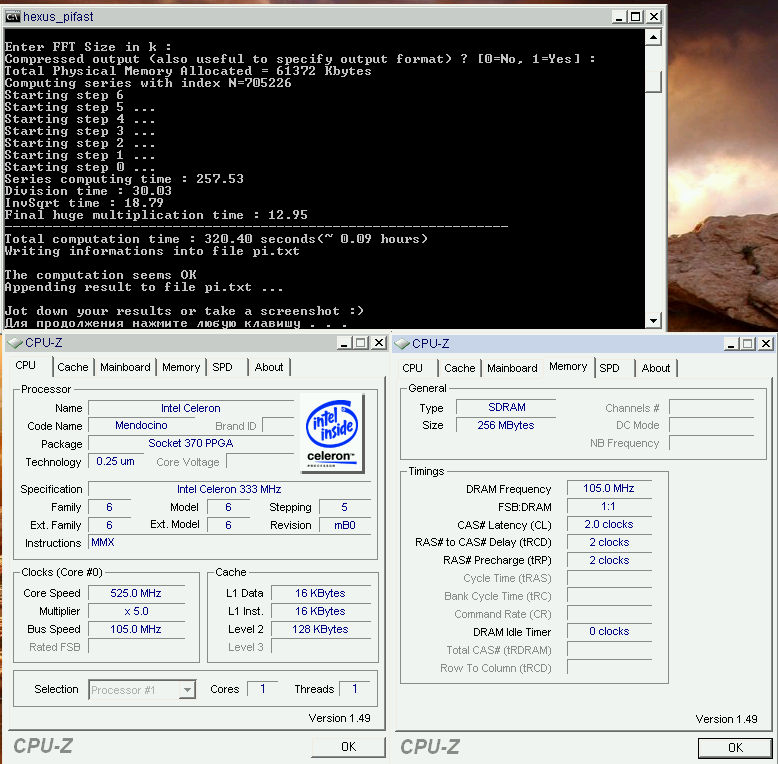Open the About tab in right CPU-Z window
The width and height of the screenshot is (778, 764).
pos(656,368)
